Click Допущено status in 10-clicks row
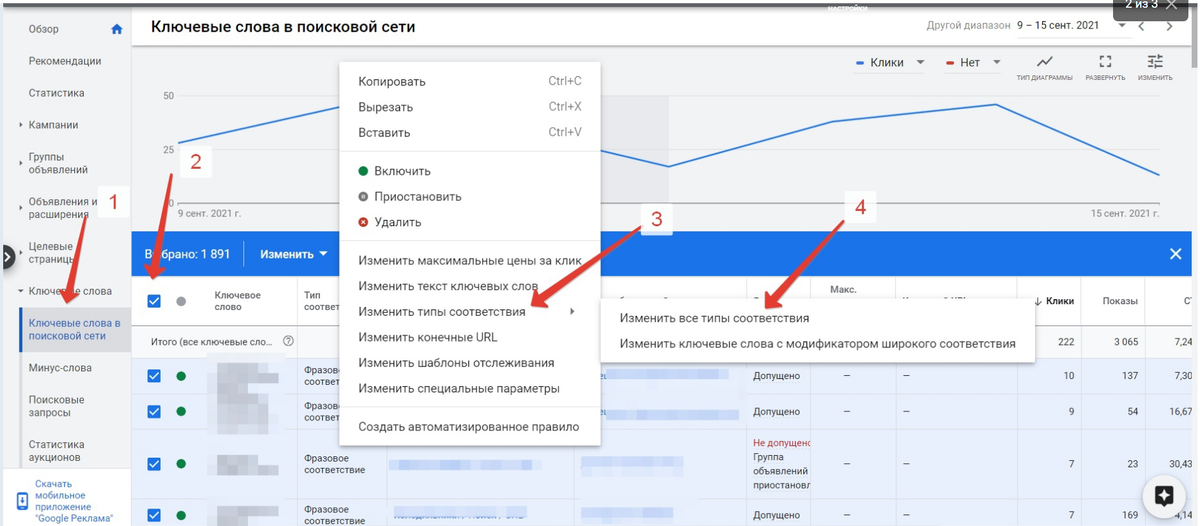The height and width of the screenshot is (526, 1200). click(x=777, y=376)
